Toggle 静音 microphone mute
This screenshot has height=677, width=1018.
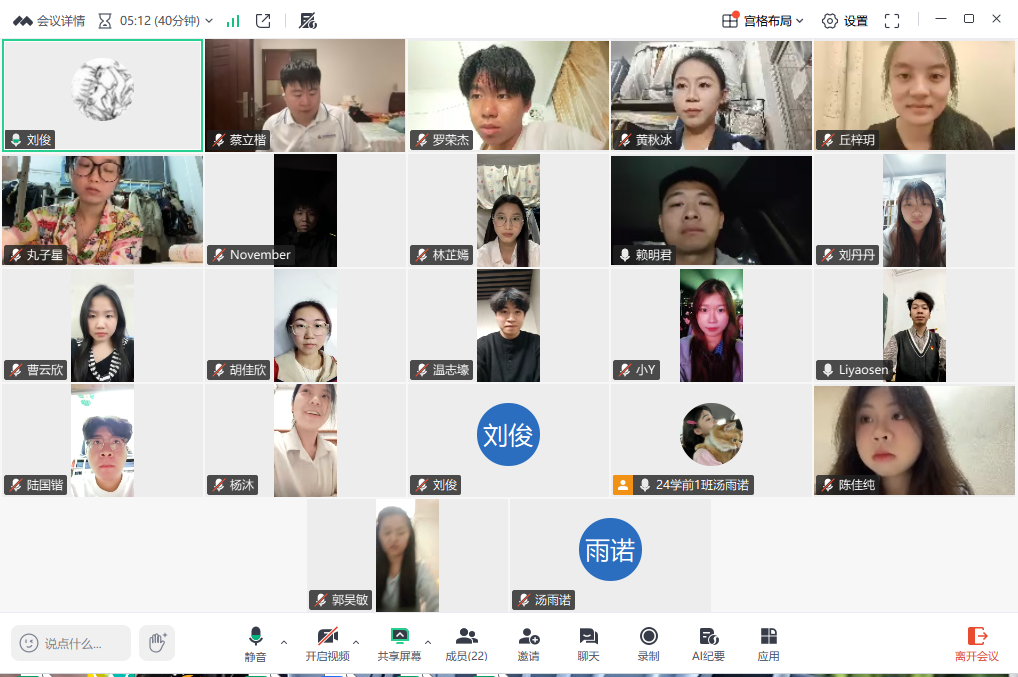[x=255, y=643]
